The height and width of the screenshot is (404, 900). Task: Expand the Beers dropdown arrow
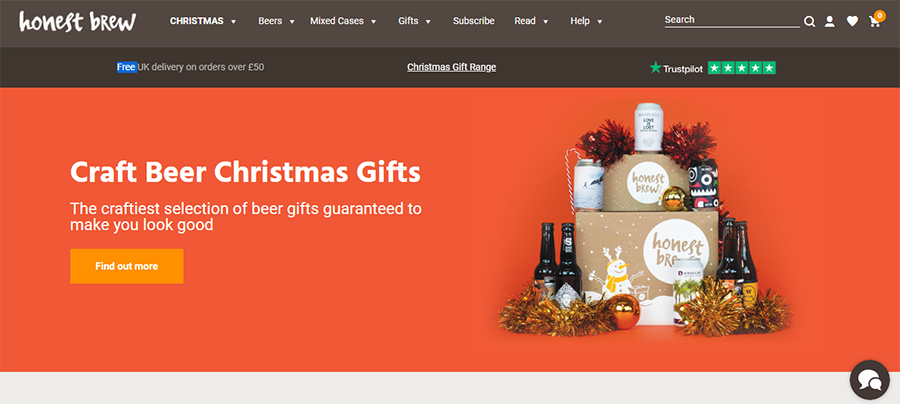click(292, 22)
